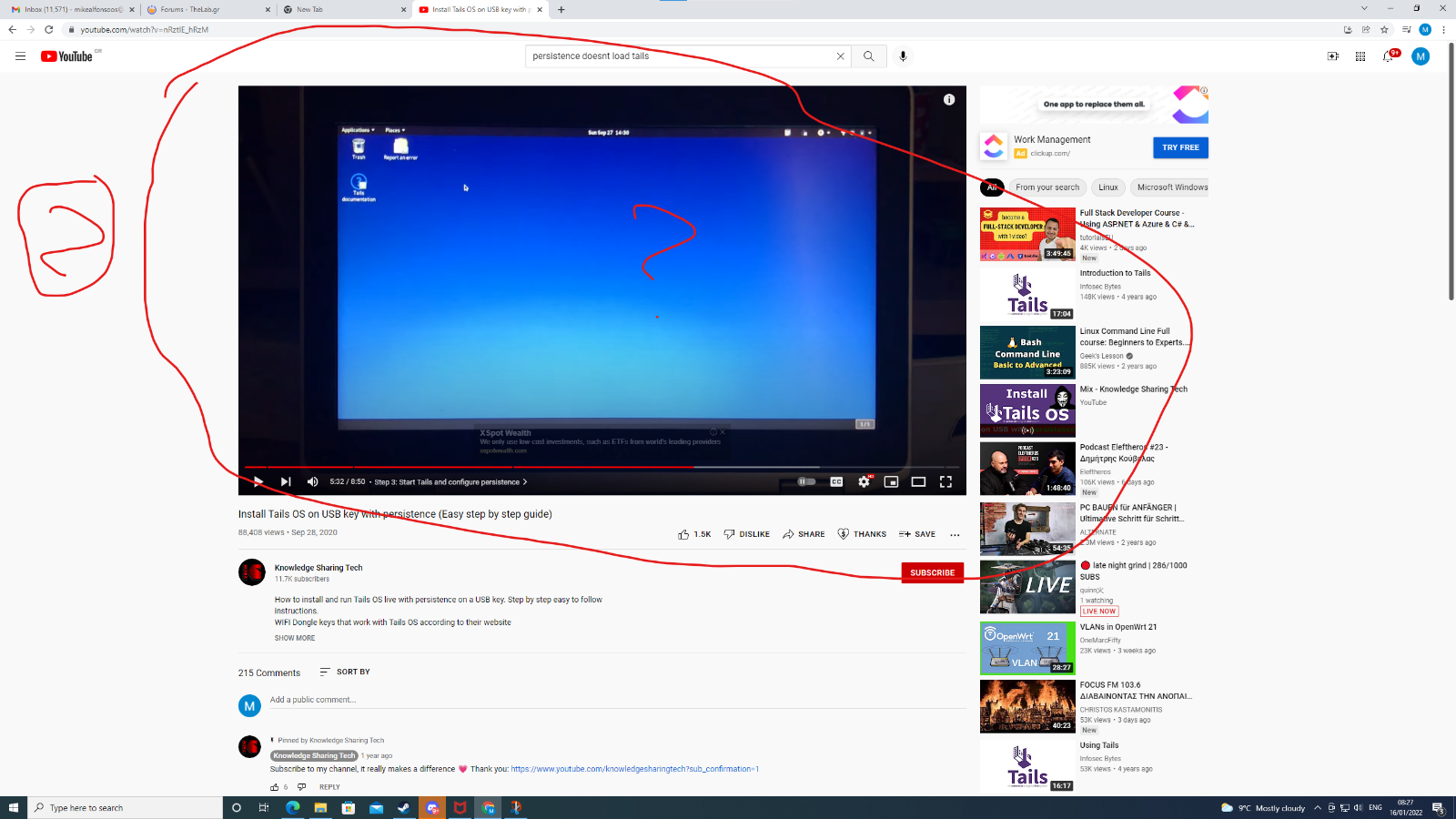Go back in browser history
Image resolution: width=1456 pixels, height=819 pixels.
pos(12,29)
